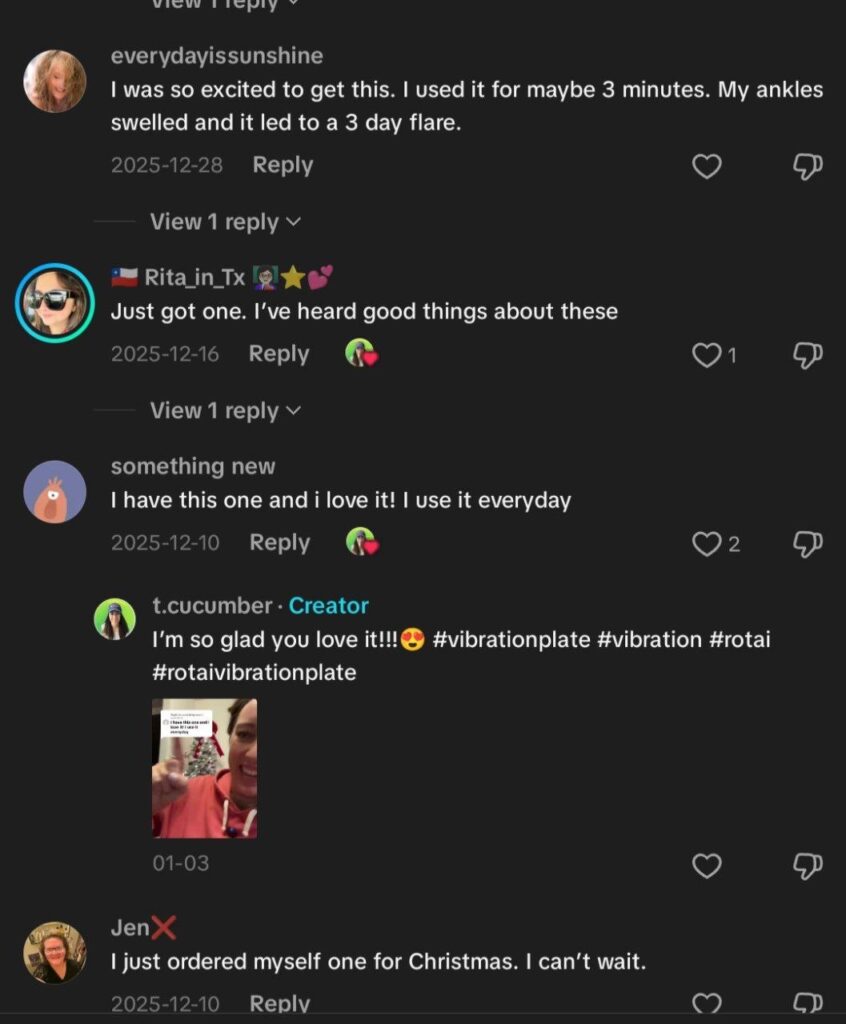Reply to Rita_in_Tx's comment
Screen dimensions: 846x1024
pyautogui.click(x=278, y=354)
